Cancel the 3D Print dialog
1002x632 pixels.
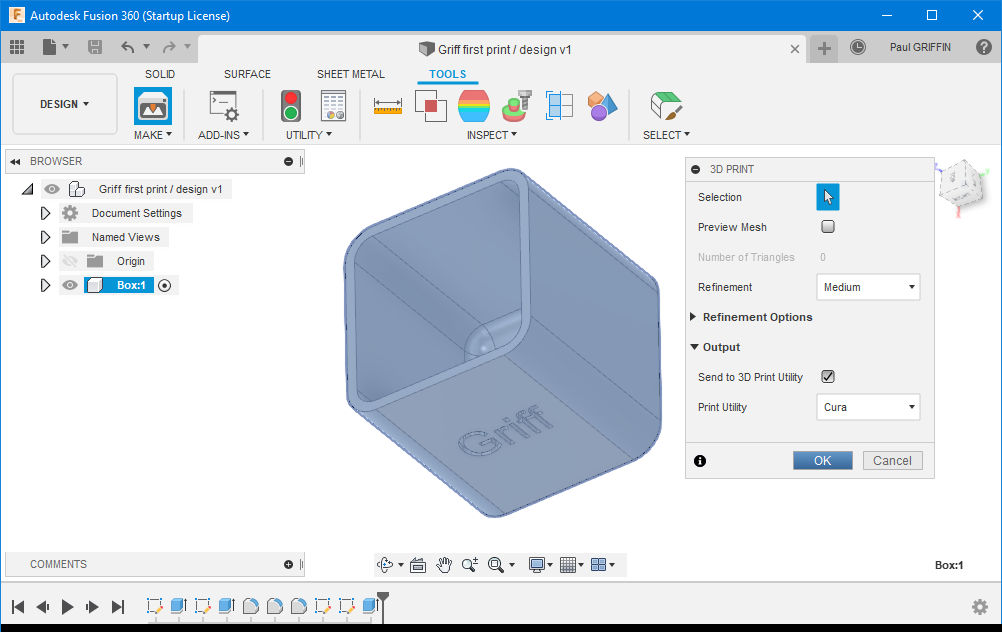click(892, 461)
